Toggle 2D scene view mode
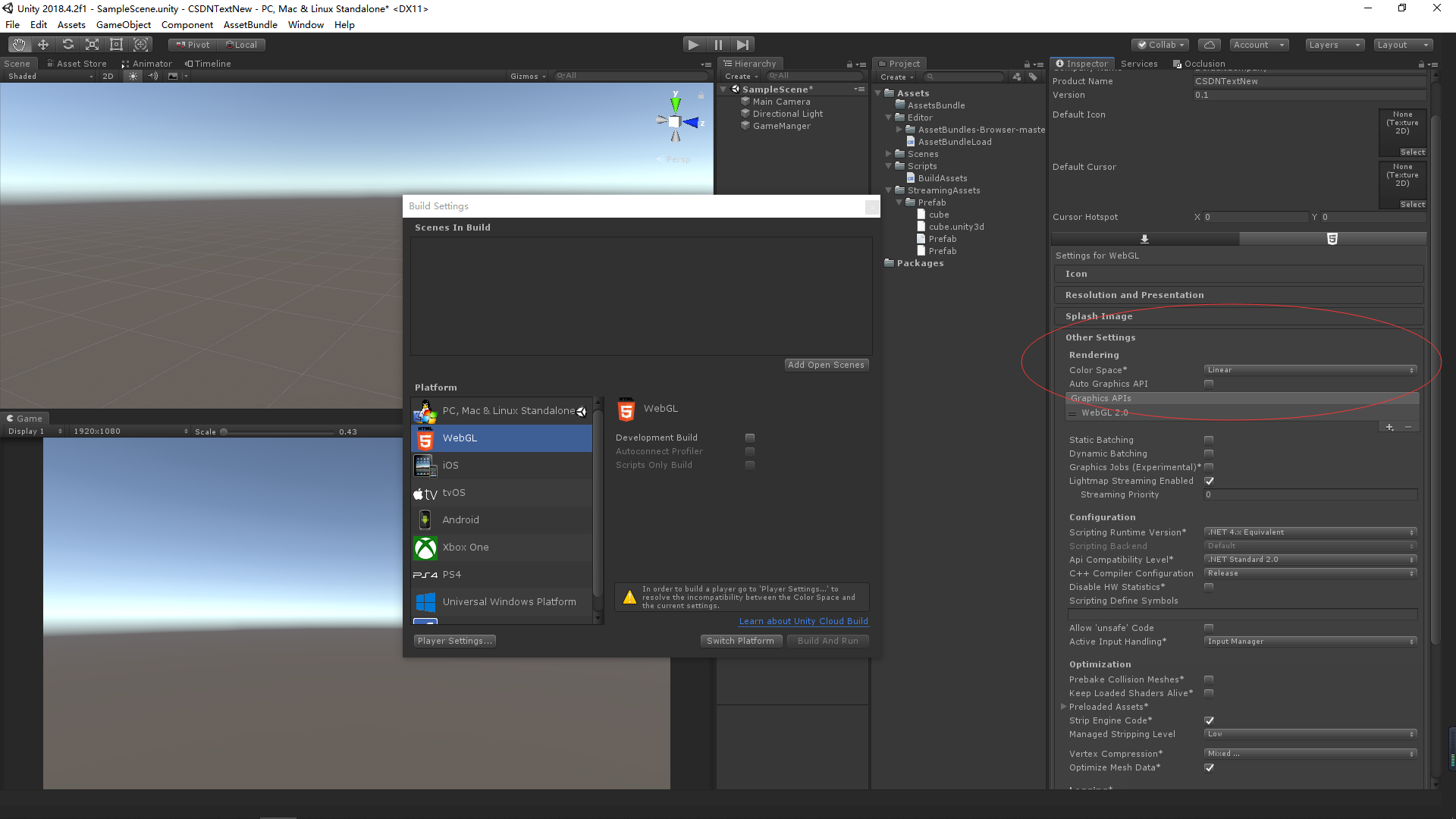Viewport: 1456px width, 819px height. (x=108, y=76)
